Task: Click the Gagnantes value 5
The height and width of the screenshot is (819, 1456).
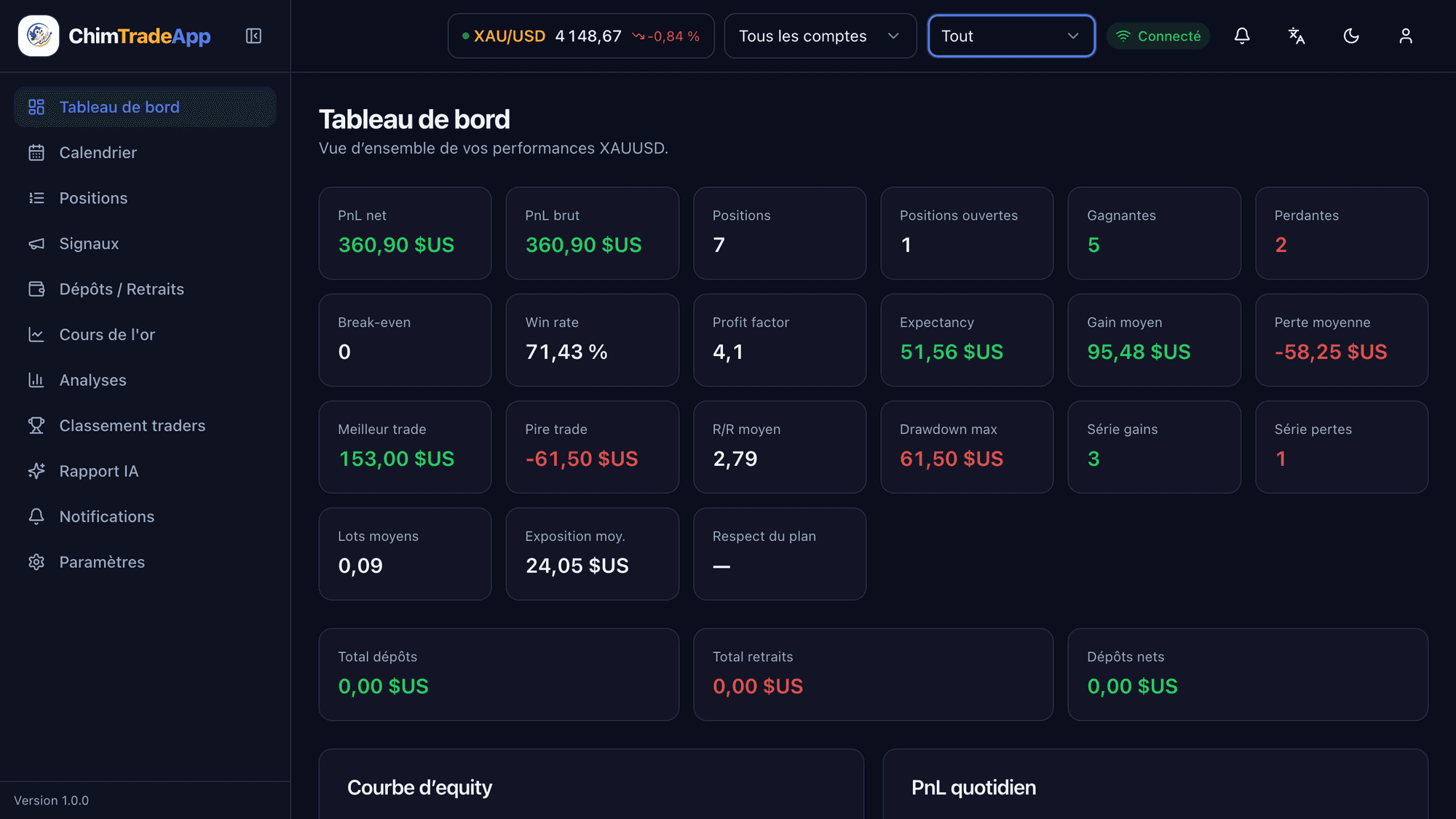Action: pyautogui.click(x=1093, y=245)
